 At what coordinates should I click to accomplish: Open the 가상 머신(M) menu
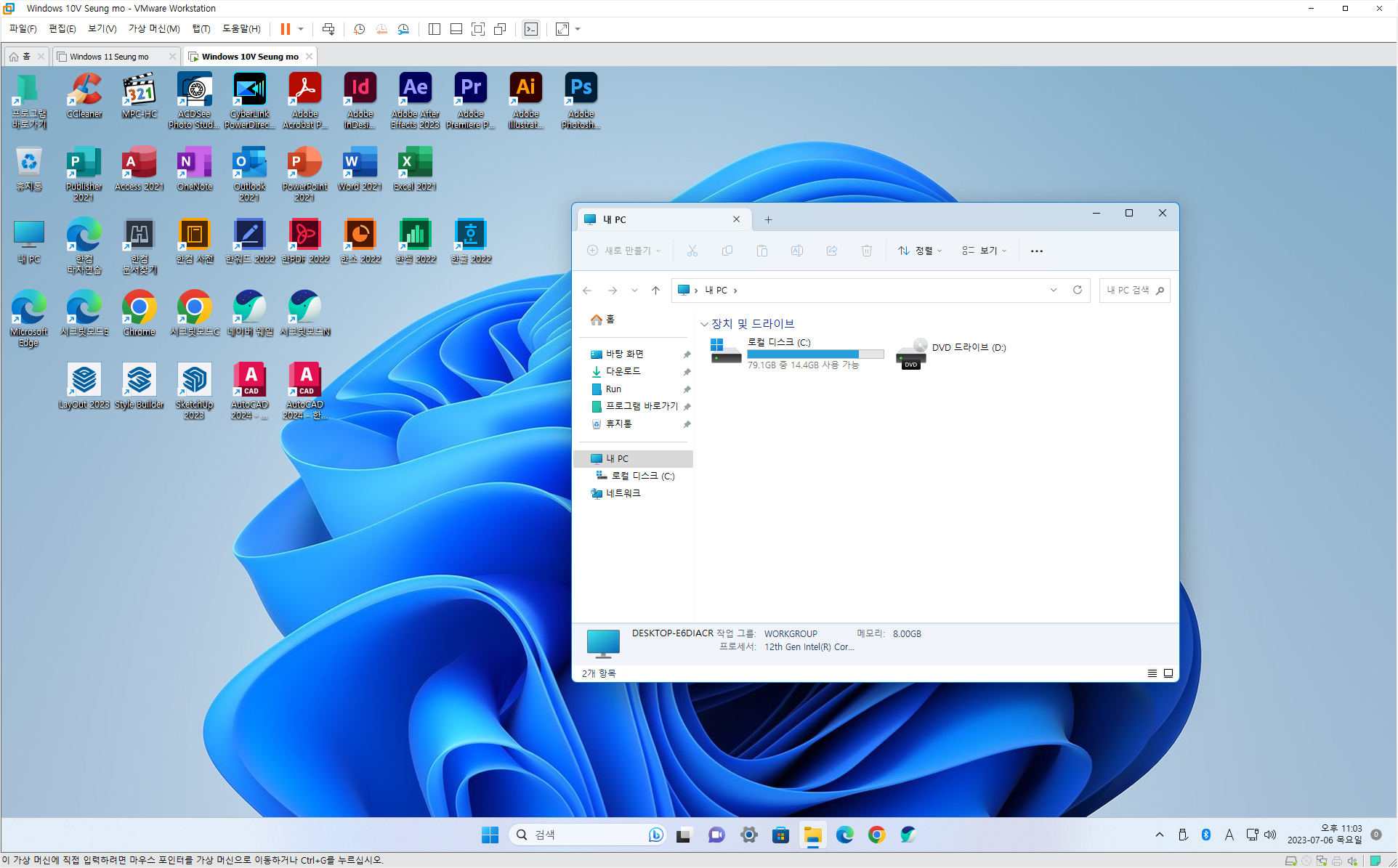154,29
